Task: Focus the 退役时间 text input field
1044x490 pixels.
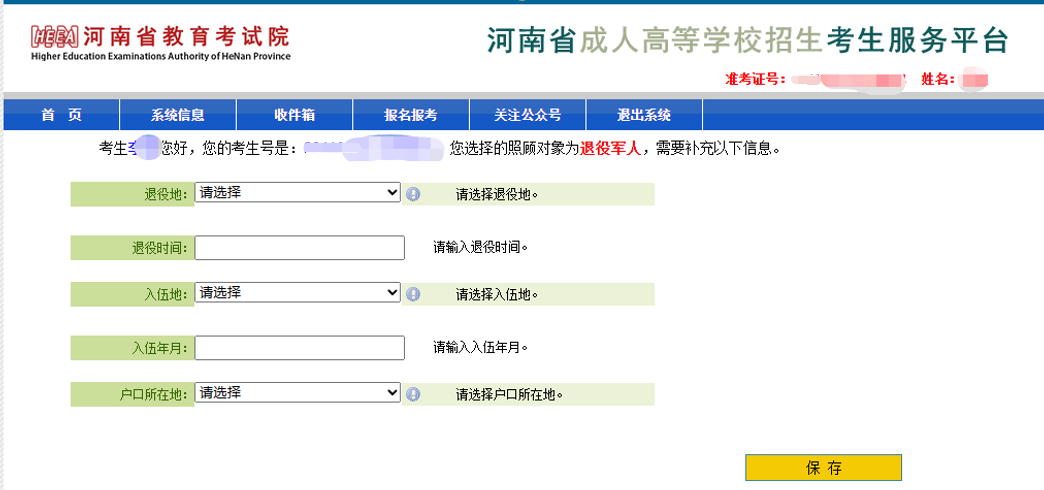Action: click(300, 248)
